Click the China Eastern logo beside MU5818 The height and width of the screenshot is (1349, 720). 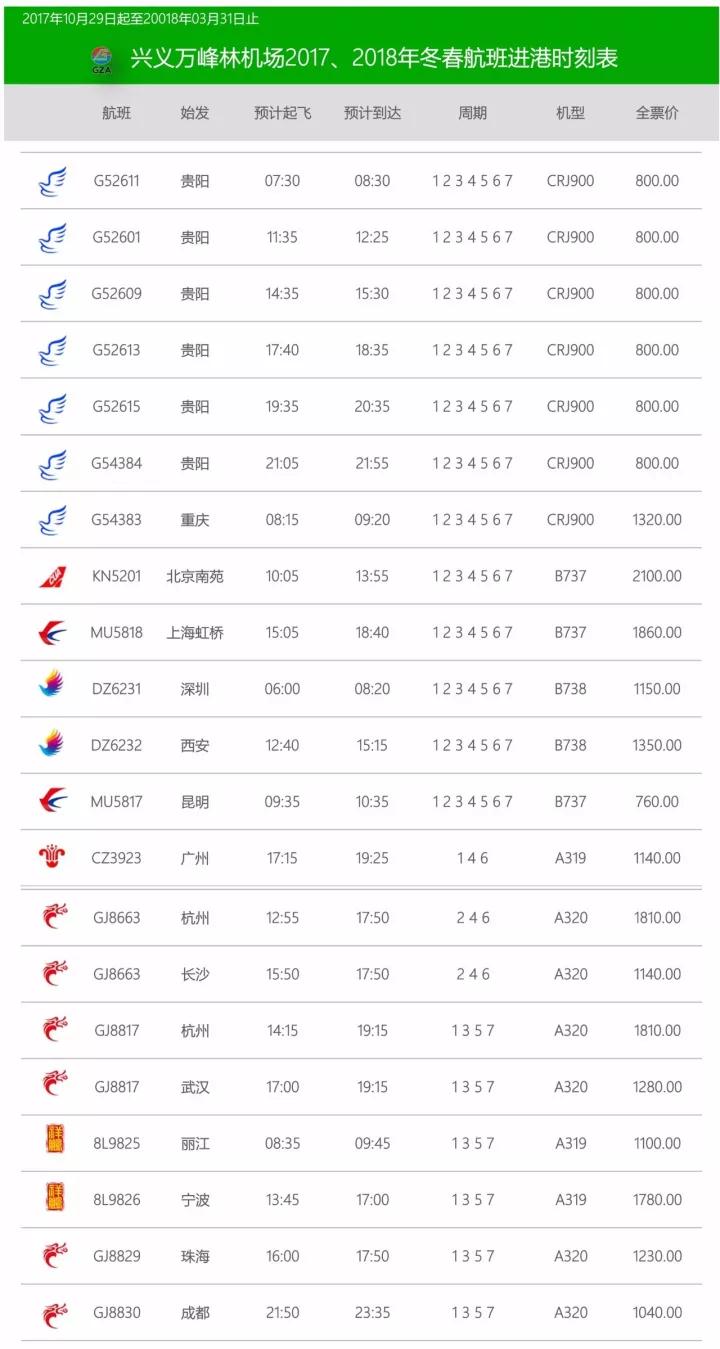tap(52, 633)
